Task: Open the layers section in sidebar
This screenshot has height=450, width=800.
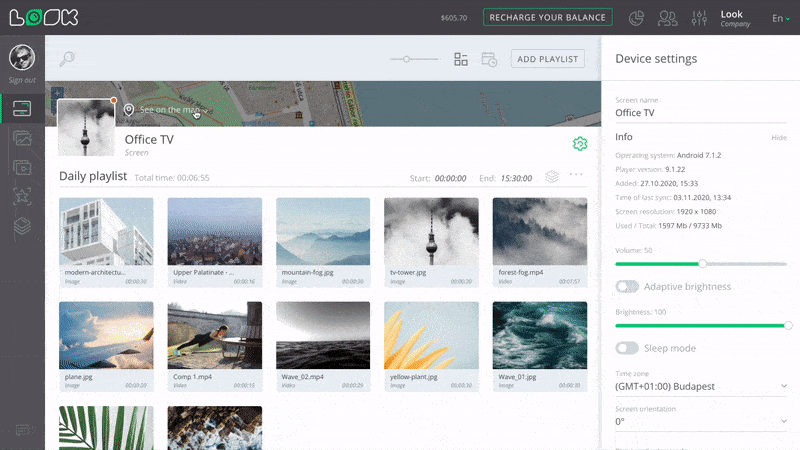Action: [22, 226]
